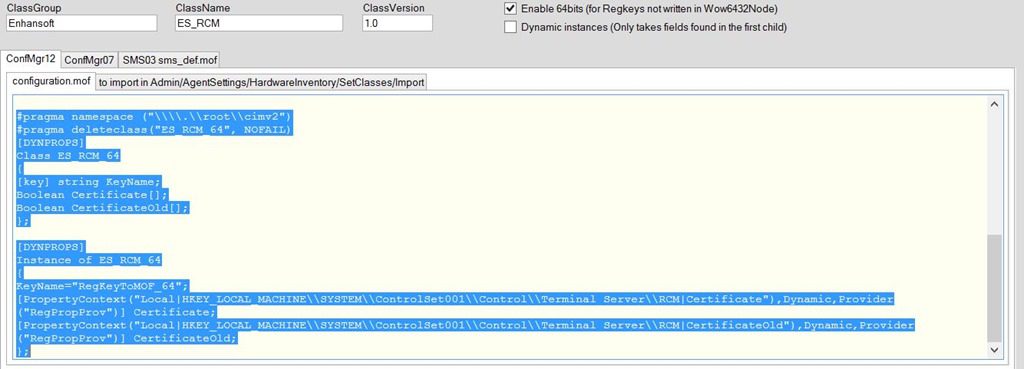Check the Dynamic instances checkbox
This screenshot has width=1024, height=369.
click(510, 27)
